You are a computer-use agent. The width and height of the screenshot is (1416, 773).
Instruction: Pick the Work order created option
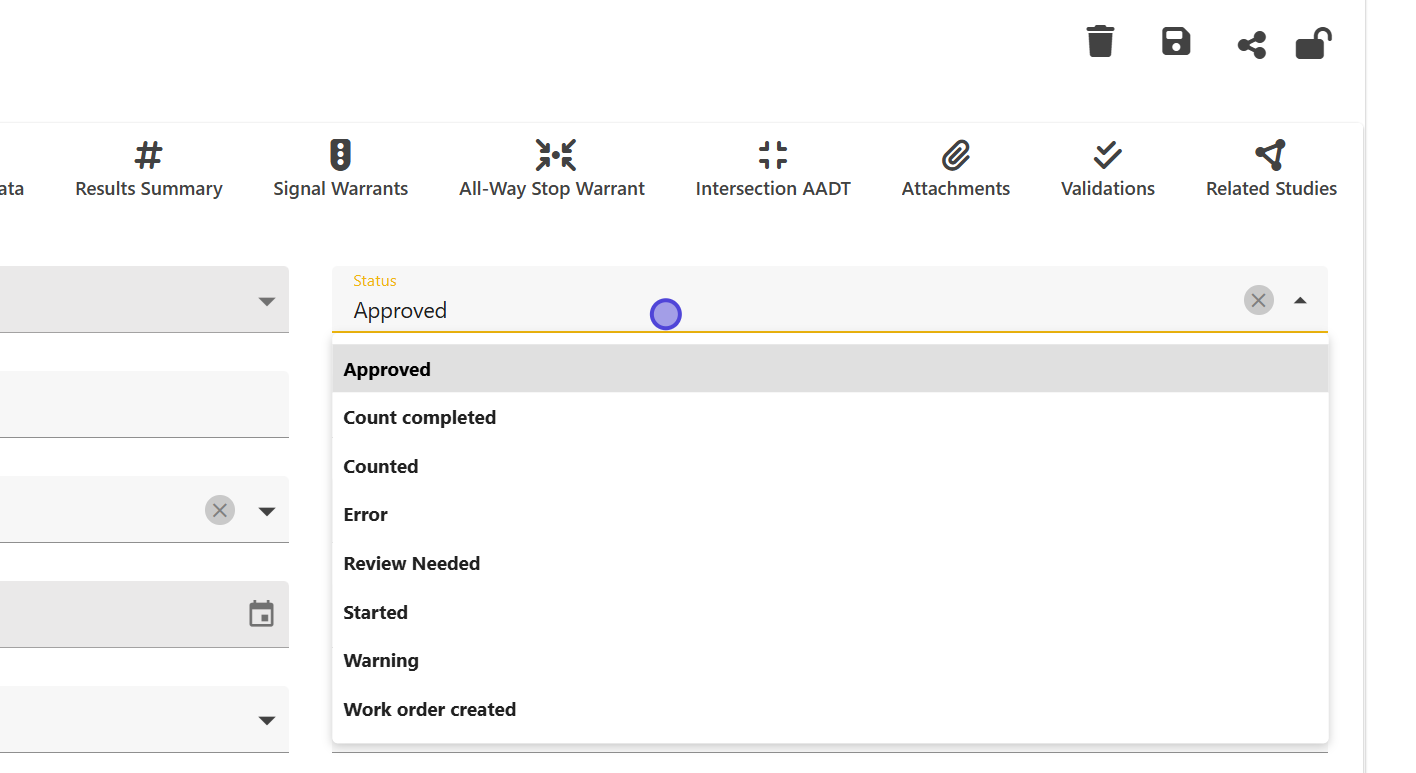click(430, 710)
